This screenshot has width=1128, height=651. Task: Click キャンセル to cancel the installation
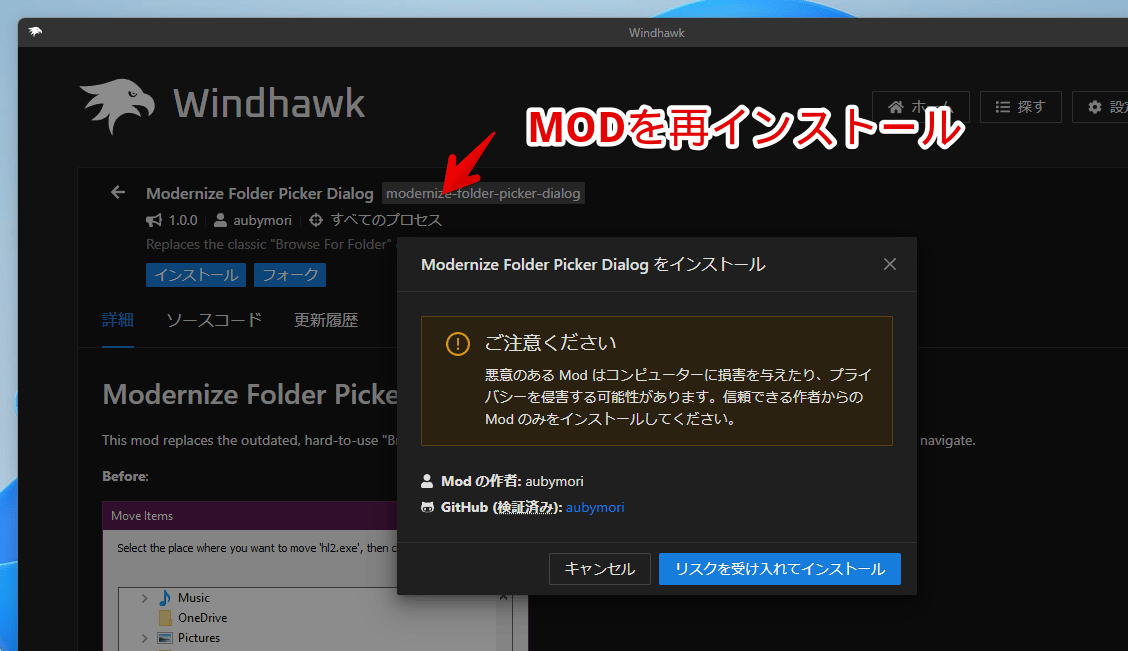coord(600,569)
